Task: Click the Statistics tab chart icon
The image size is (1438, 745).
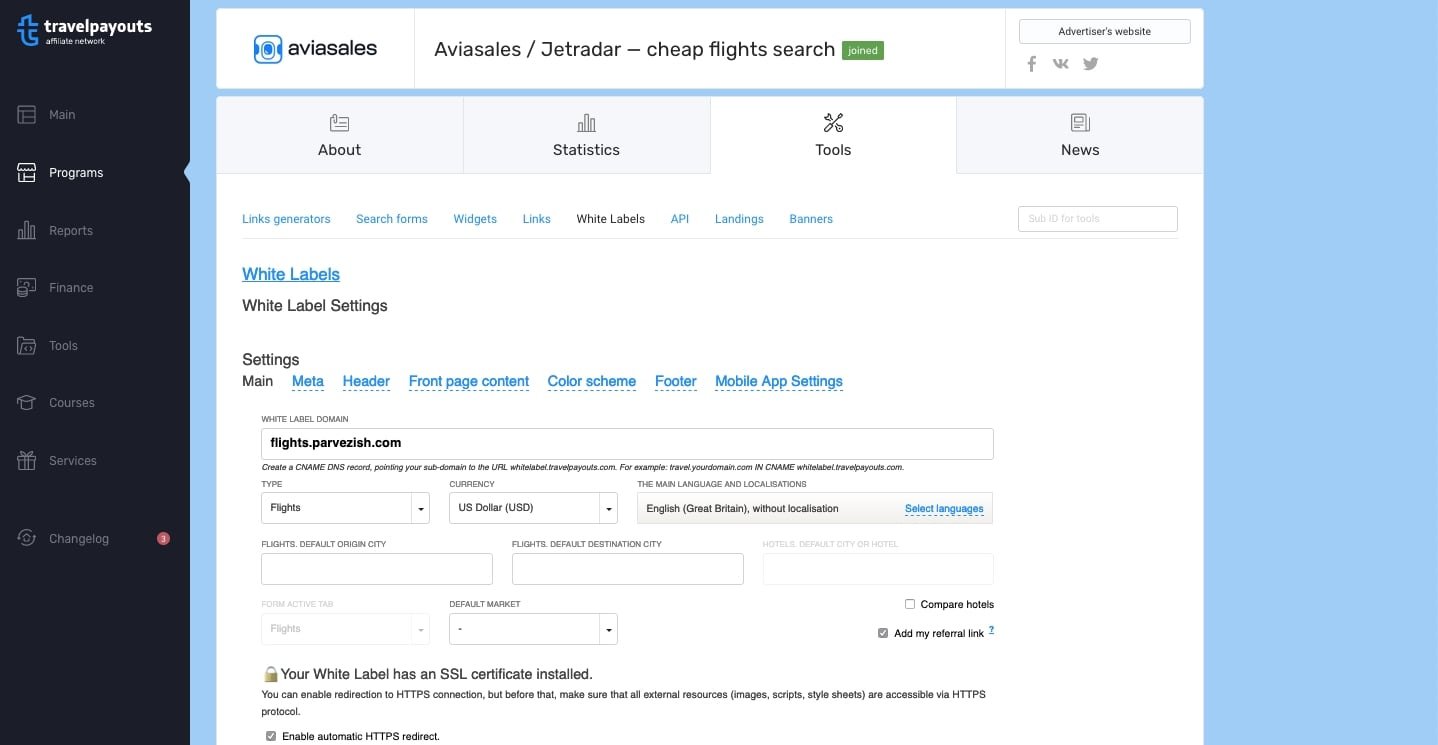Action: (x=586, y=123)
